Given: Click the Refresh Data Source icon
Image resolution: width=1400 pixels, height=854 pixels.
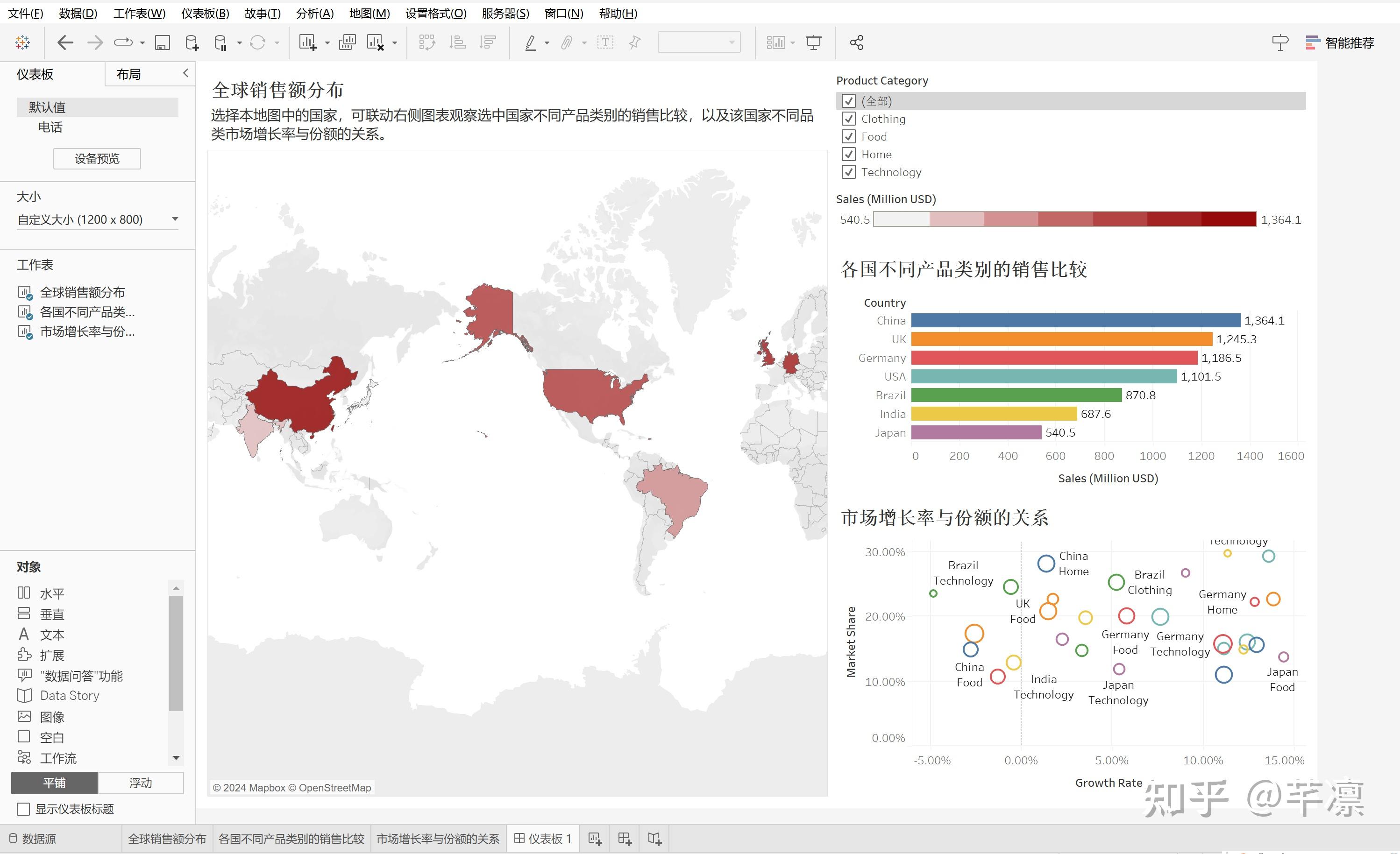Looking at the screenshot, I should [x=258, y=42].
